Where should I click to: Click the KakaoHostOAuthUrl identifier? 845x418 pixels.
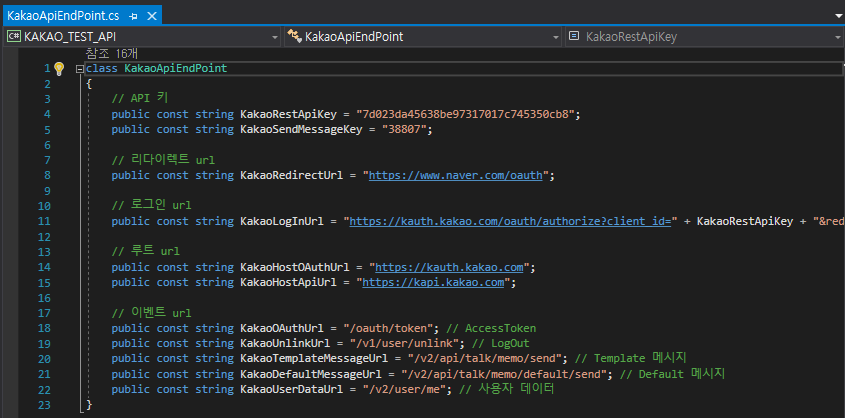point(294,267)
